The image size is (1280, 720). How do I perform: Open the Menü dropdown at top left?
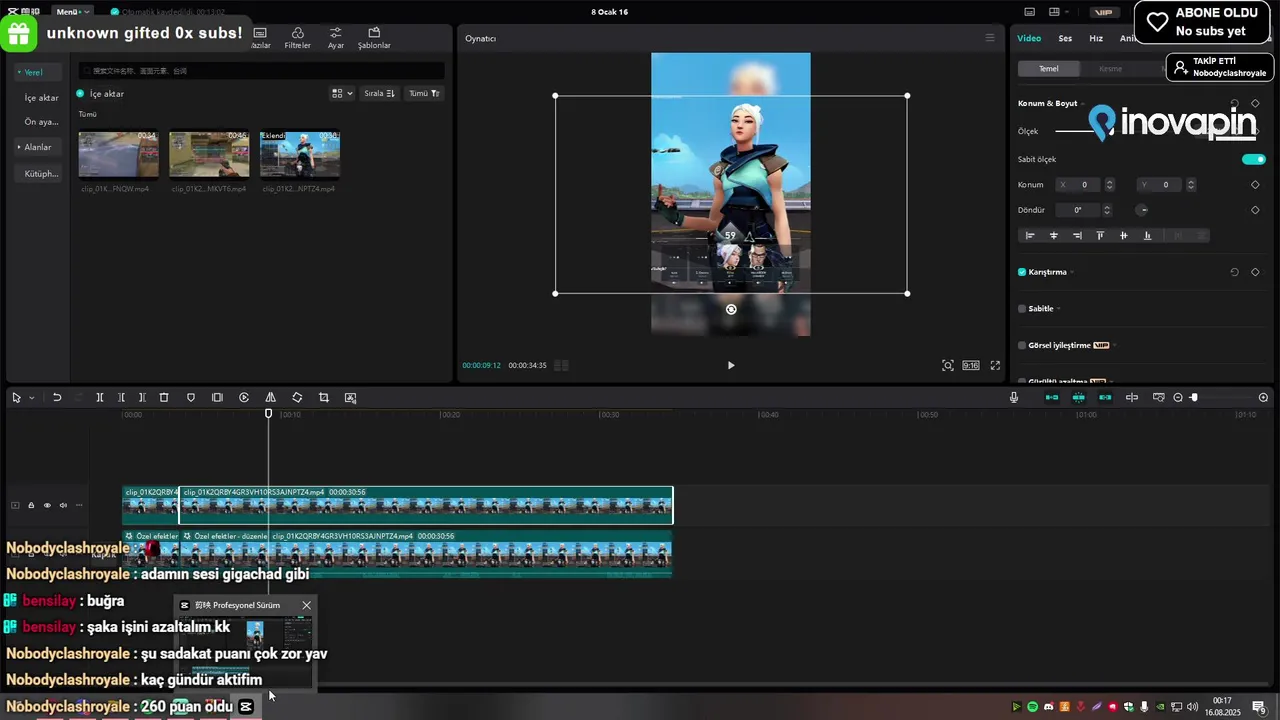click(73, 12)
